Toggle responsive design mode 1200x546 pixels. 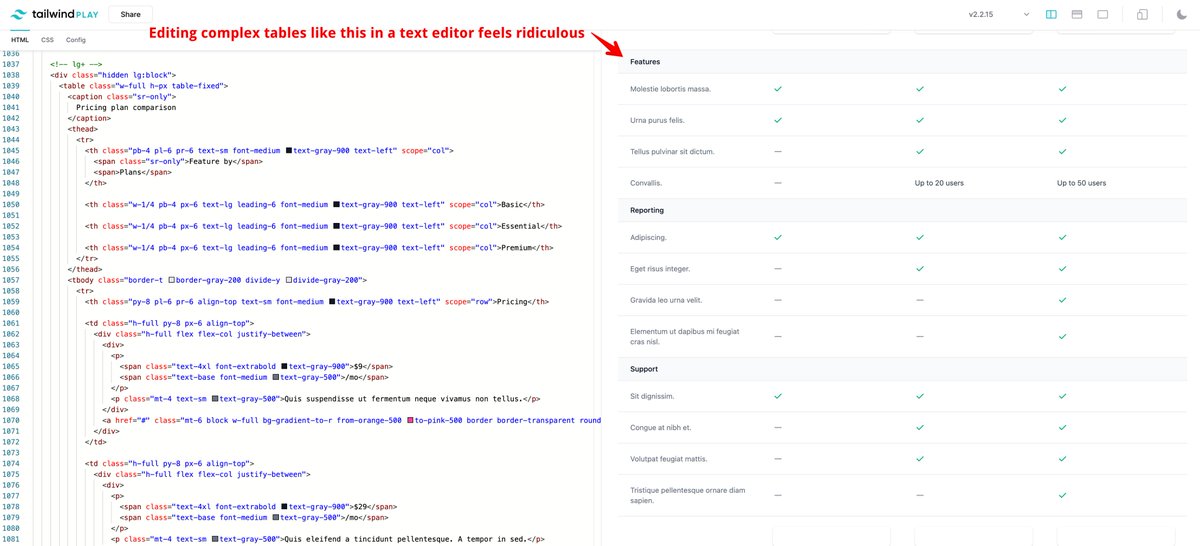1142,15
